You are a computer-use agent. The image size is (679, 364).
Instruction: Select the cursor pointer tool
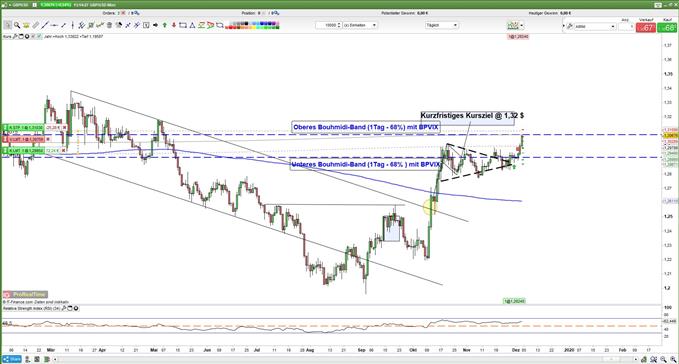8,25
